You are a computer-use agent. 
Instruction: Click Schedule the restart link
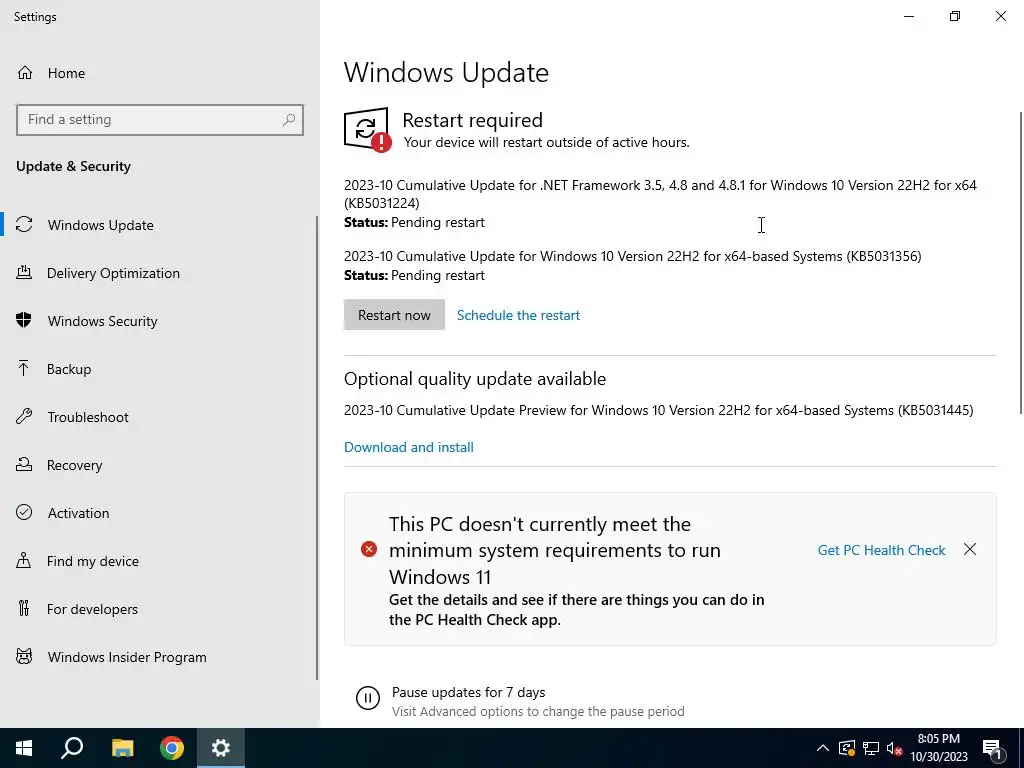point(518,315)
